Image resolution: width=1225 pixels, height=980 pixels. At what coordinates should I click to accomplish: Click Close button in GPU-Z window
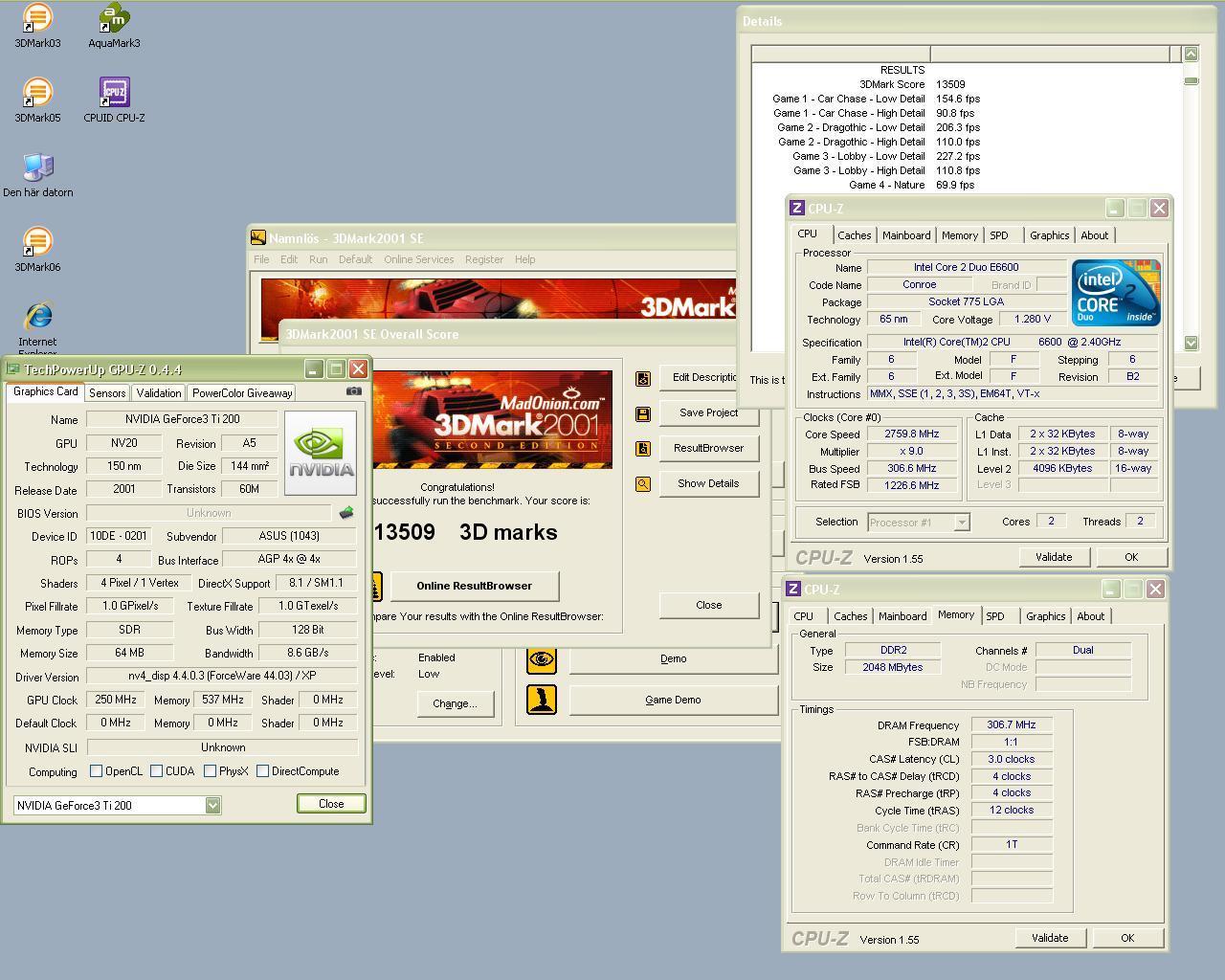tap(331, 804)
